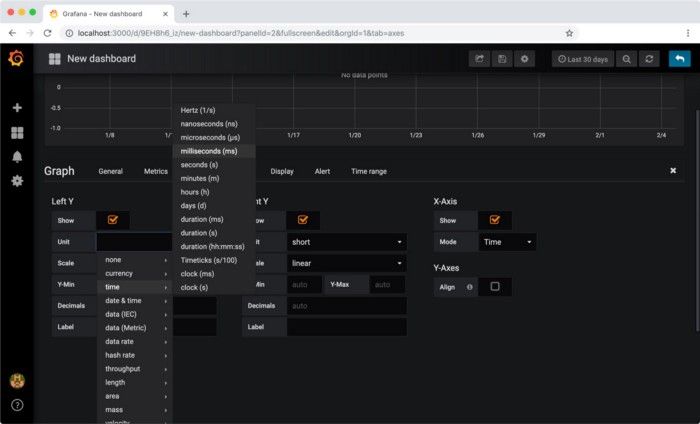This screenshot has height=424, width=700.
Task: Click the Align info tooltip icon
Action: point(470,287)
